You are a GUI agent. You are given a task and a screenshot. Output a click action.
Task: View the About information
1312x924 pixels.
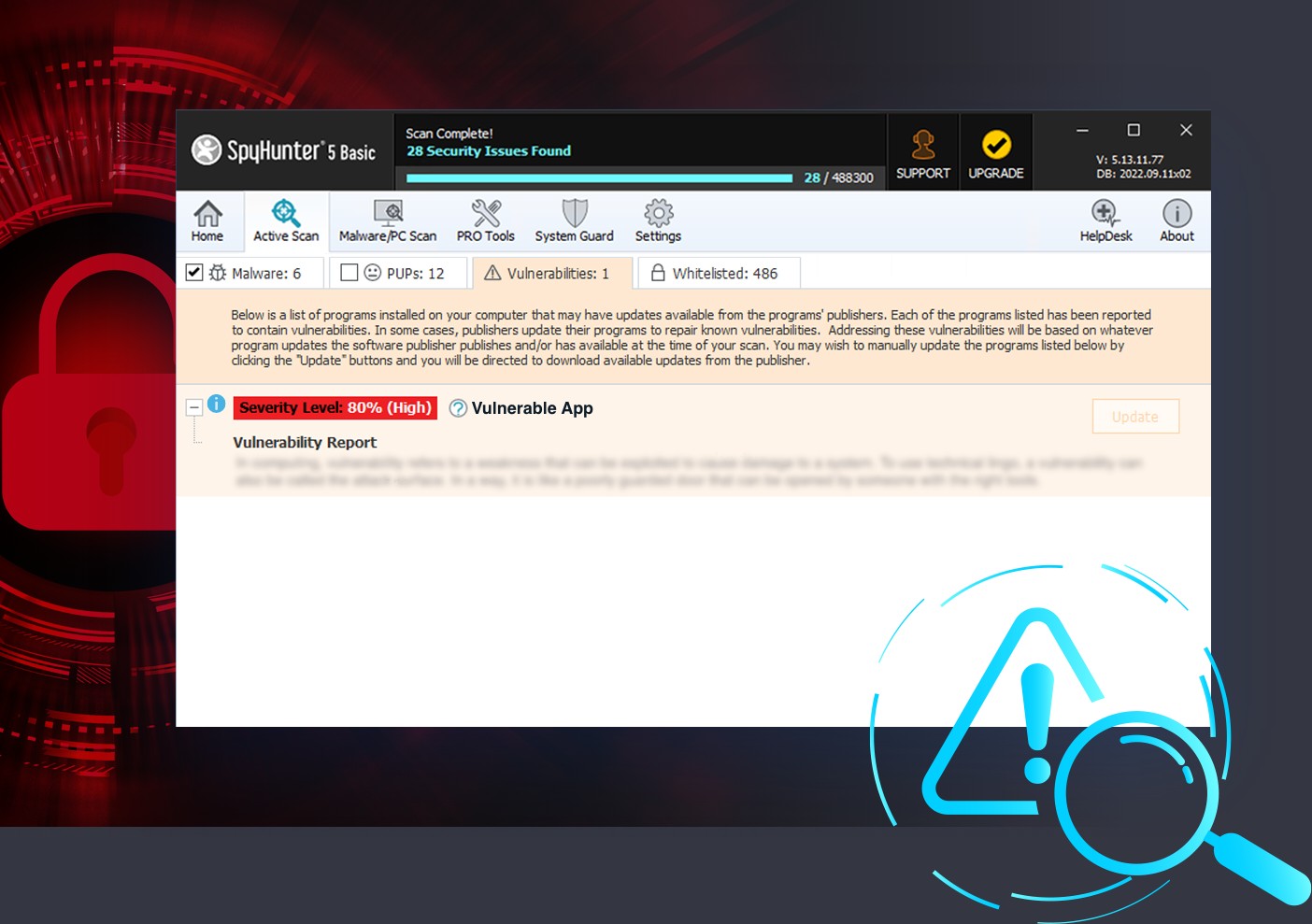pyautogui.click(x=1177, y=220)
